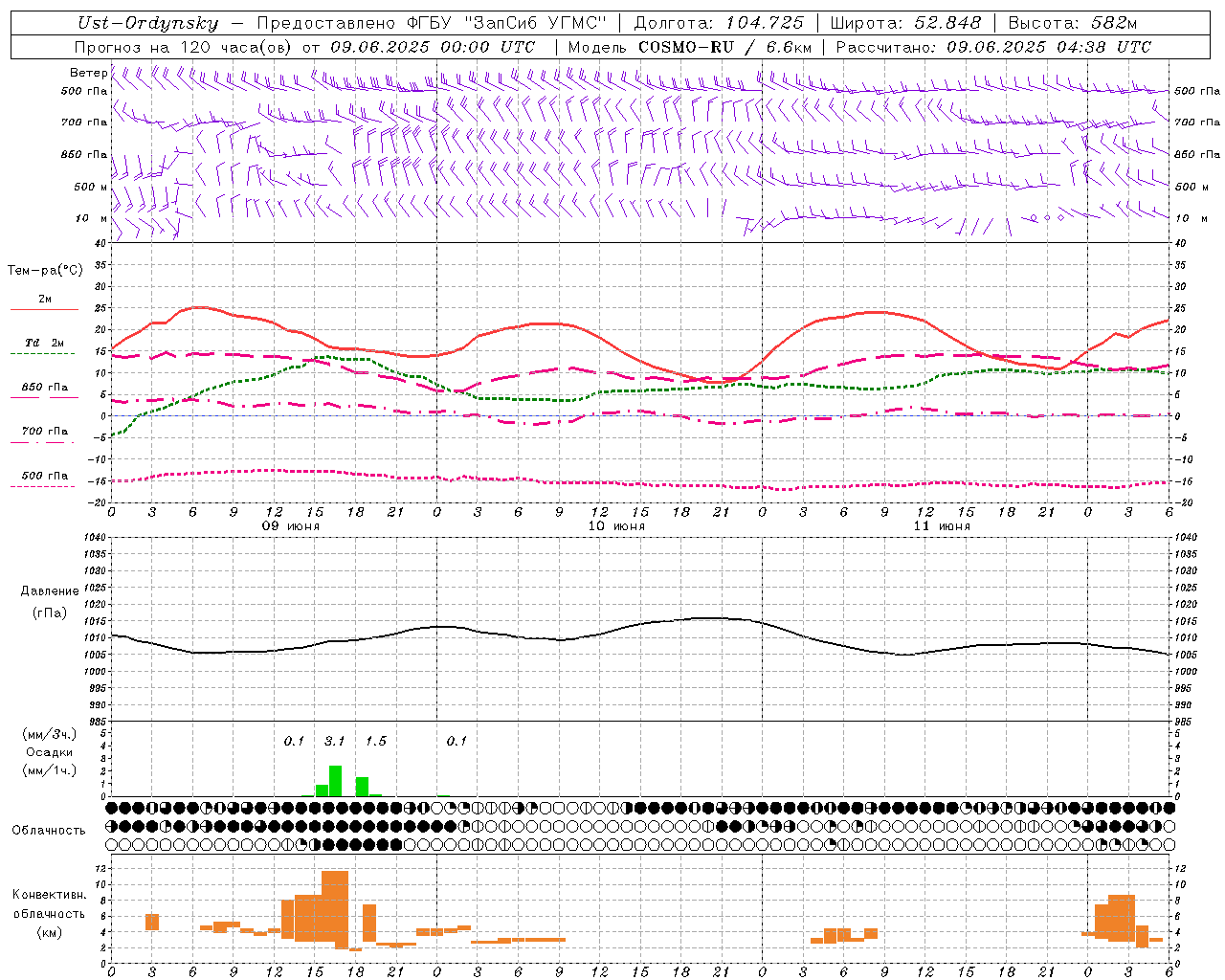
Task: Click the precipitation amount "1.5"
Action: pyautogui.click(x=376, y=741)
